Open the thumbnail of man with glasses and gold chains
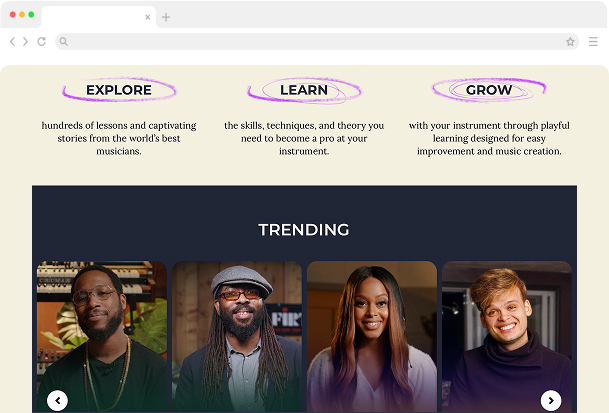This screenshot has width=609, height=413. (102, 336)
